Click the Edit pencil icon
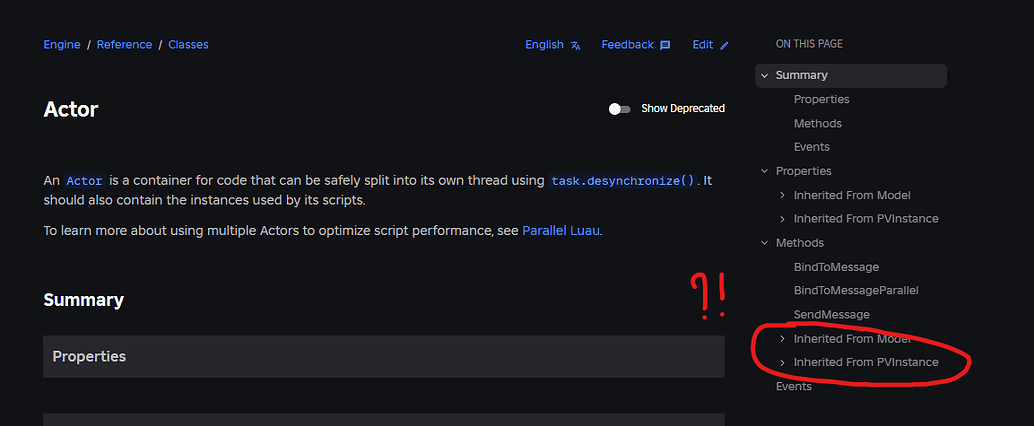Screen dimensions: 1034x426 [x=725, y=45]
